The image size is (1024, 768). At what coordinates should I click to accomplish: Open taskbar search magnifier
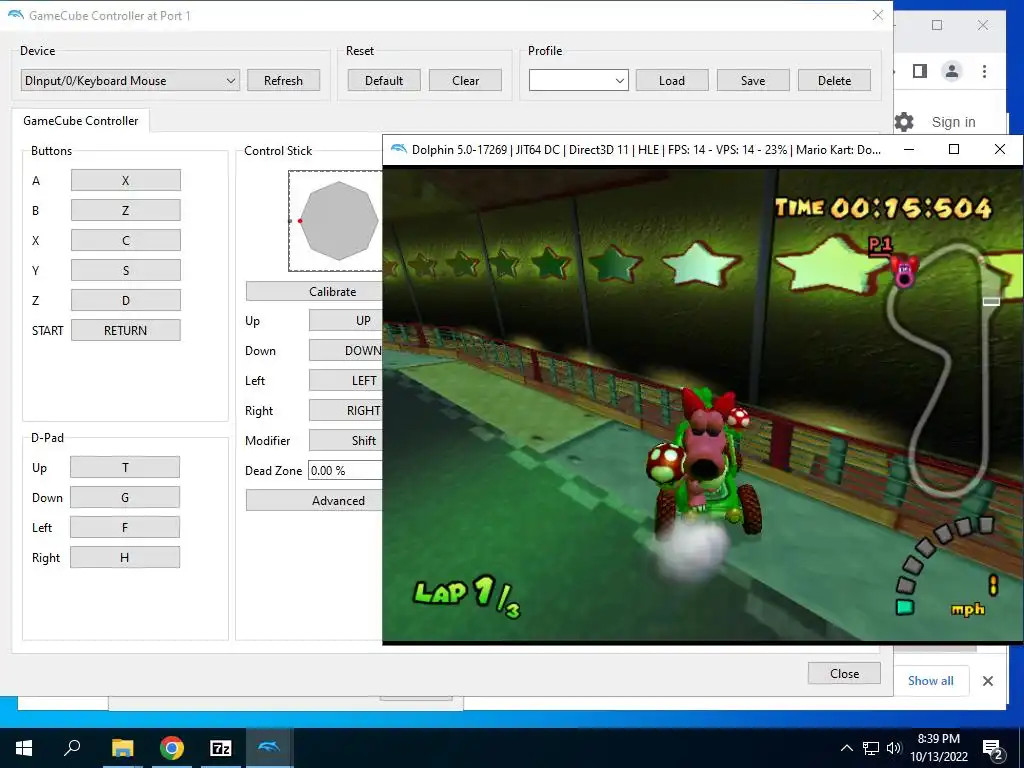72,748
